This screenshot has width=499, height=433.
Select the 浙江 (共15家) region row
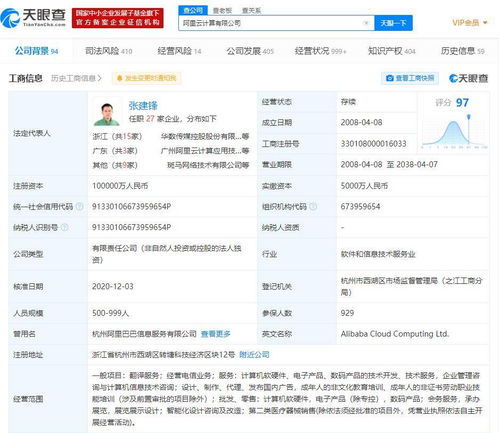click(x=117, y=136)
